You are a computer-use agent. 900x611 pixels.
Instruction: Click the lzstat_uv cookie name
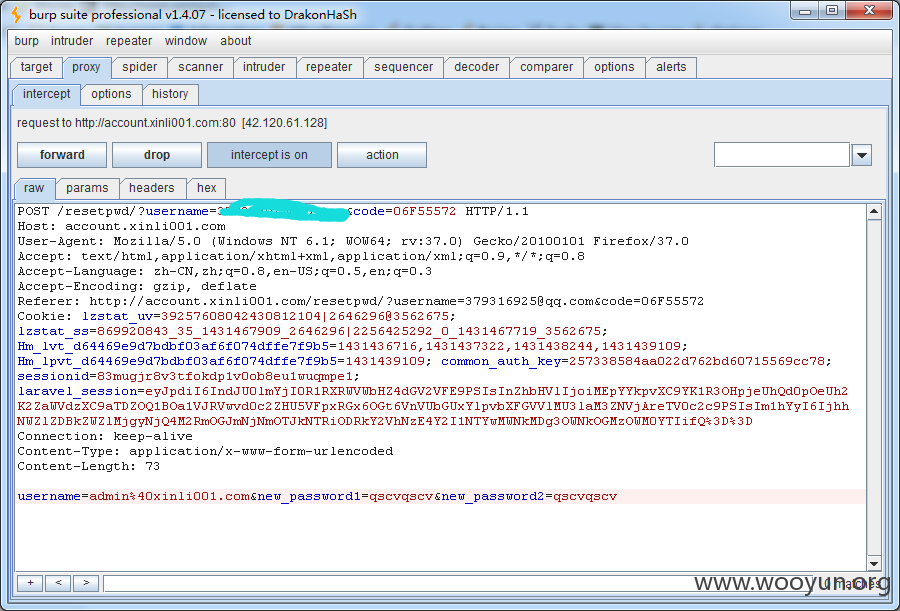[118, 316]
